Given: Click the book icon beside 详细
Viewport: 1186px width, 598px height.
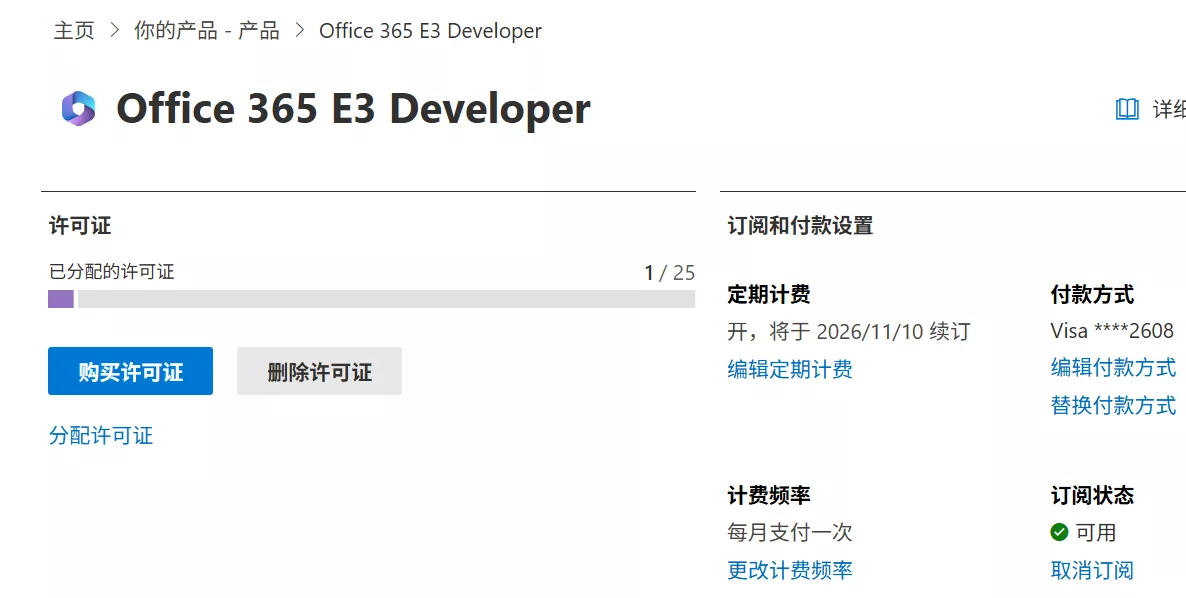Looking at the screenshot, I should point(1127,109).
